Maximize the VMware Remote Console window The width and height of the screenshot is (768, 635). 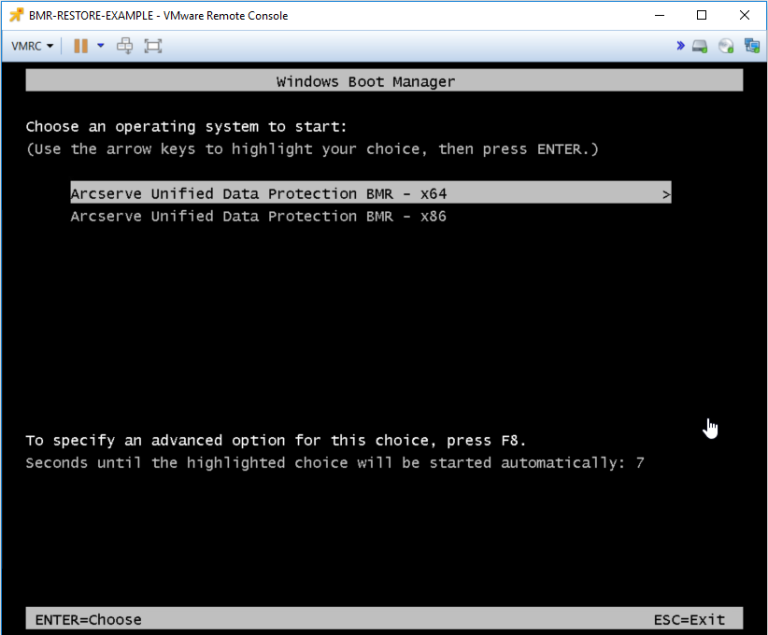[701, 15]
